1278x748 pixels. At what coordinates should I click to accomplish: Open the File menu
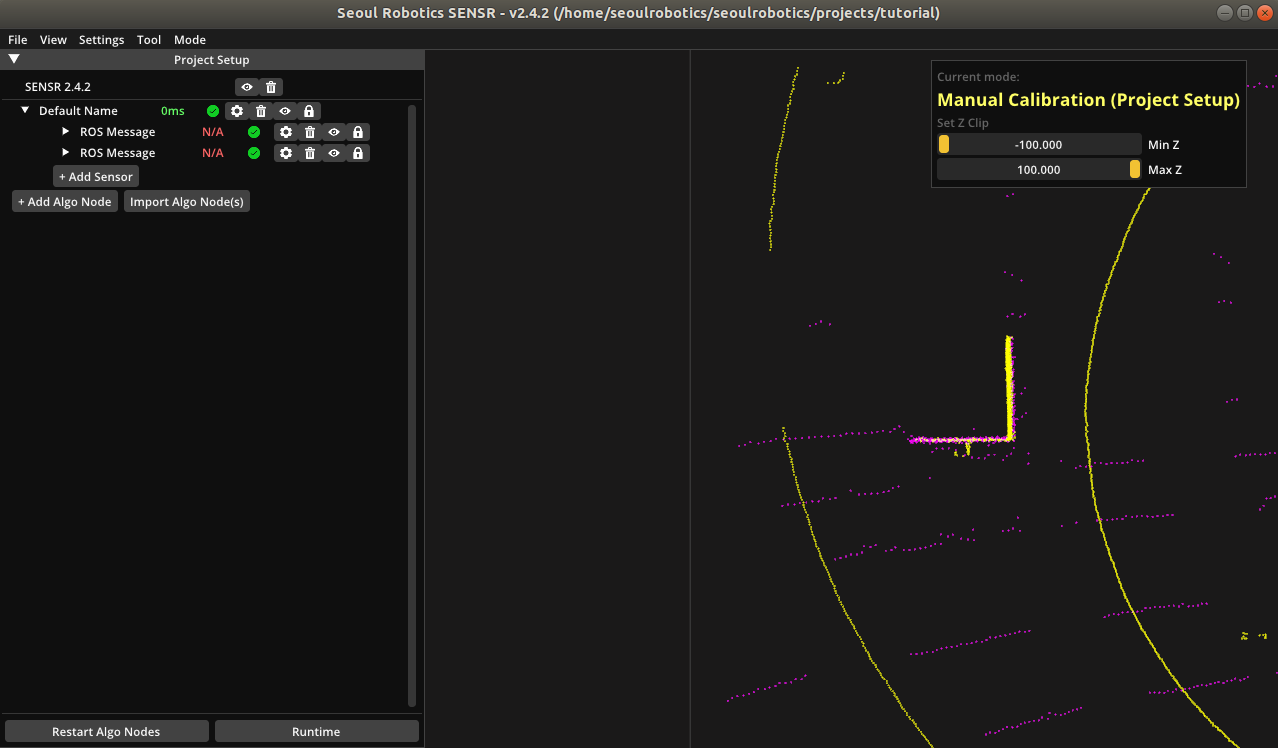18,40
